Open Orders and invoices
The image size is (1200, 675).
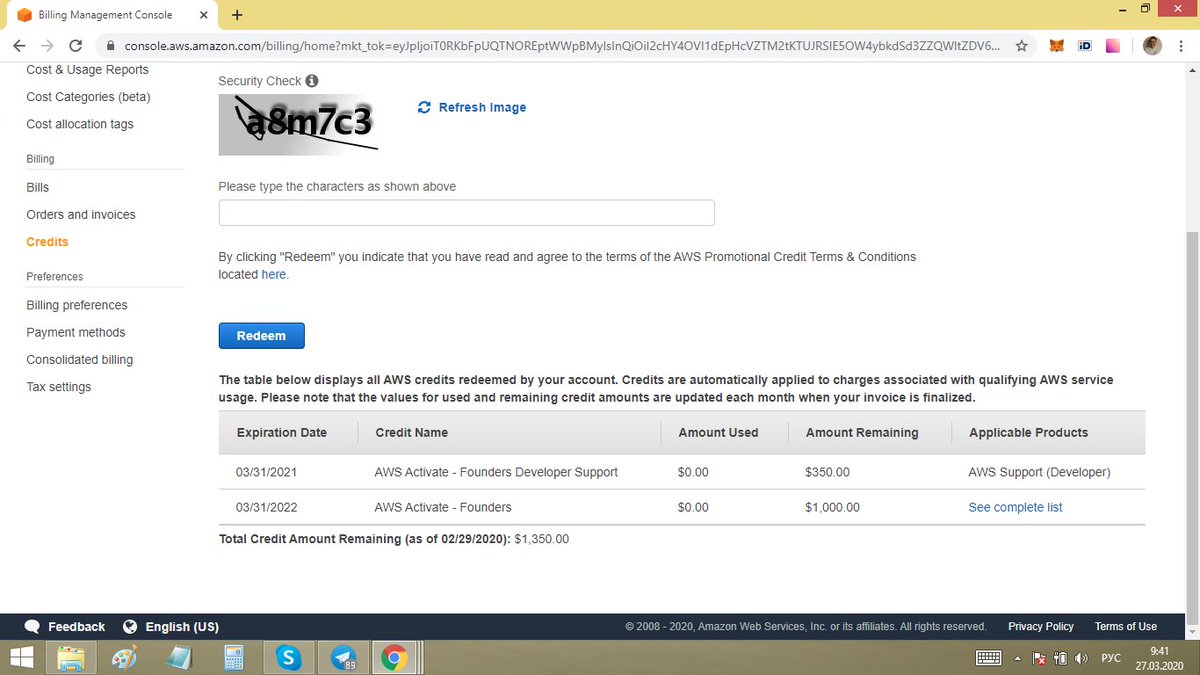click(x=81, y=214)
